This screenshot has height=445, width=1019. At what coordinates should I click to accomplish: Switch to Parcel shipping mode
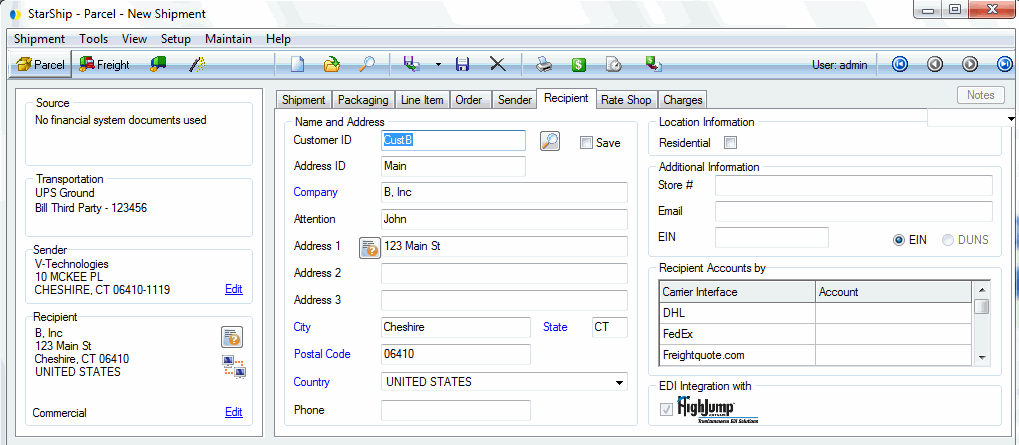[40, 64]
